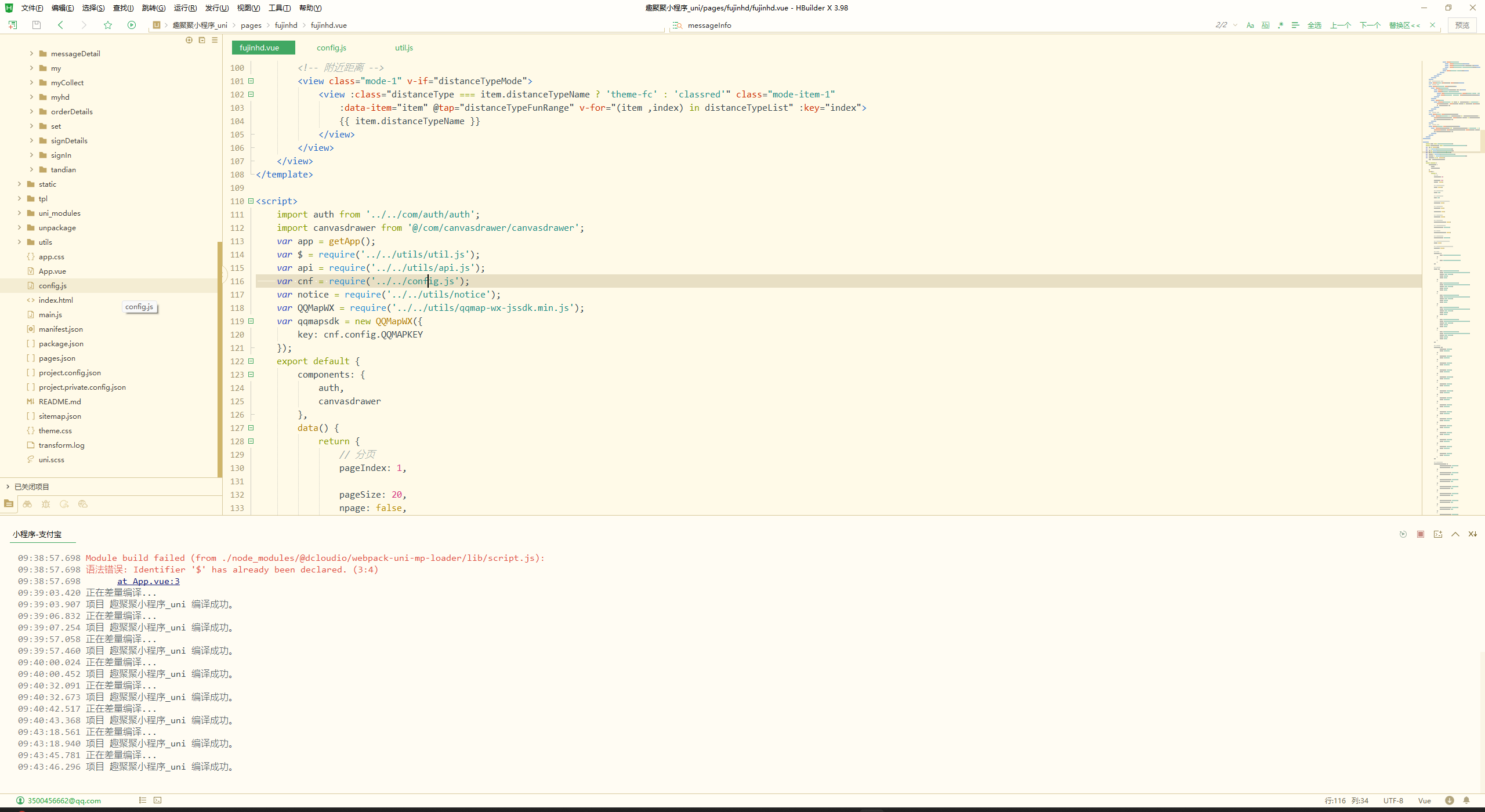1485x812 pixels.
Task: Expand the tandian folder
Action: [x=31, y=169]
